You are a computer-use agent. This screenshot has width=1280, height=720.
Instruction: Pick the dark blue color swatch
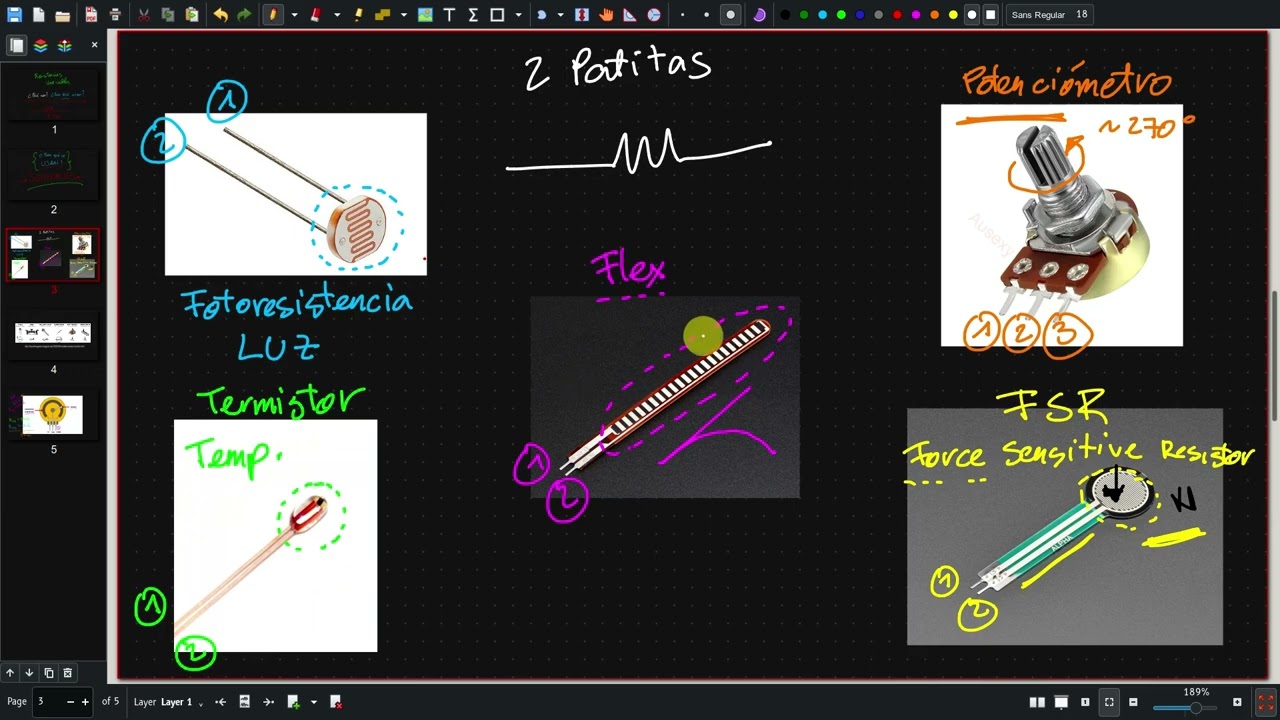point(860,15)
